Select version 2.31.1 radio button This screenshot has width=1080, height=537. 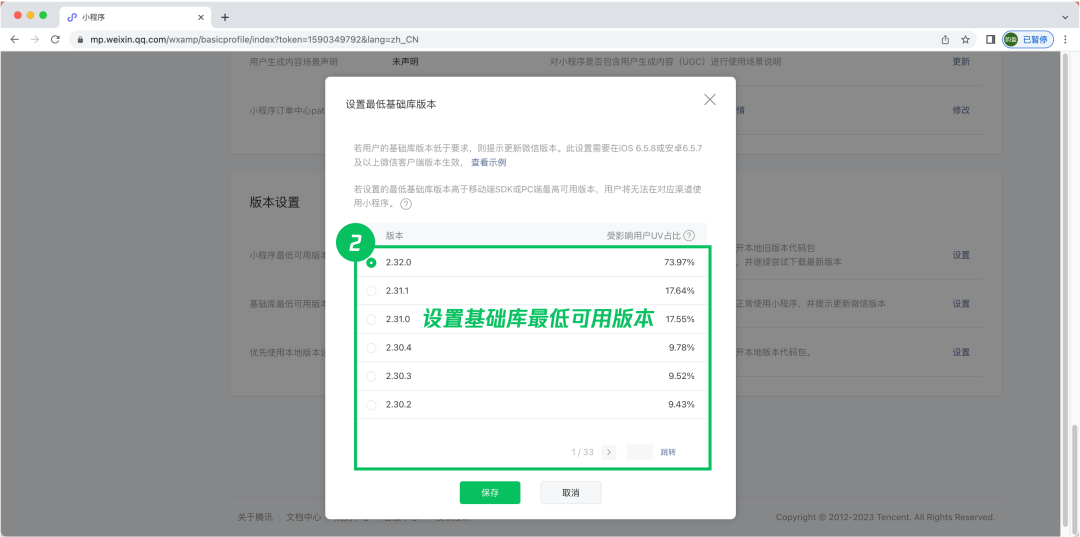point(371,291)
